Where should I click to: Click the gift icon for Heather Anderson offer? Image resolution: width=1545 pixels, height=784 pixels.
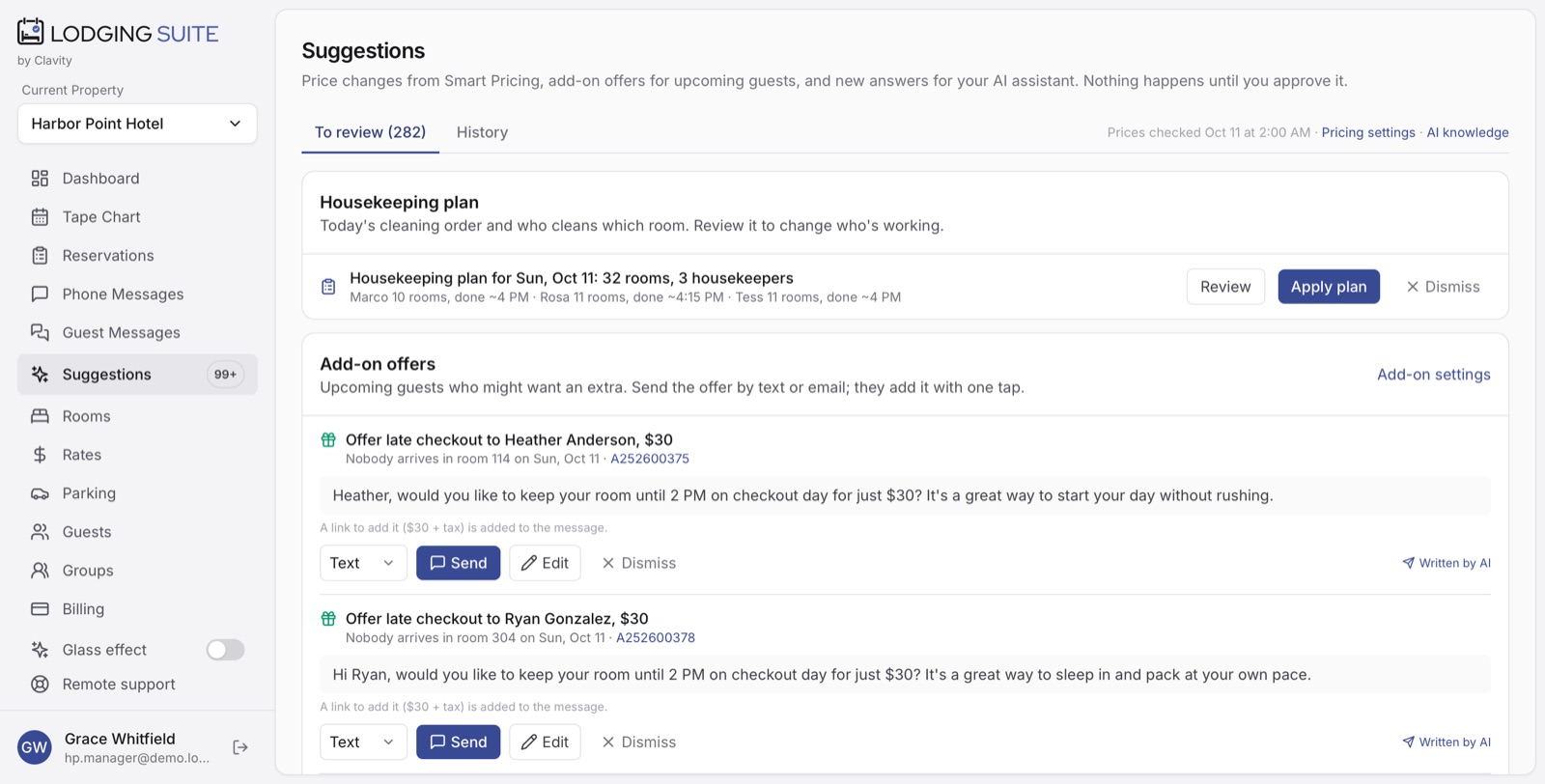(328, 440)
